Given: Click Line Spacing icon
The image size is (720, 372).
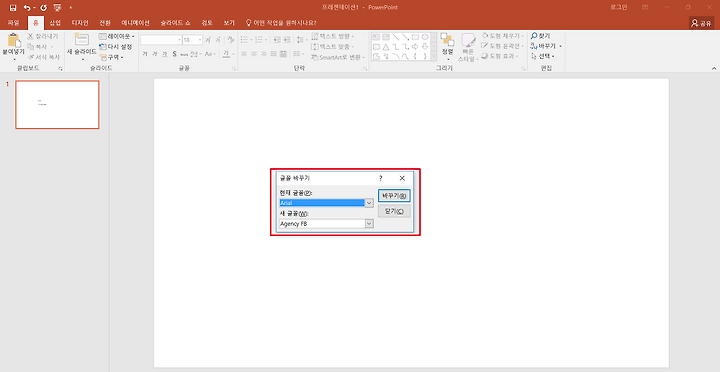Looking at the screenshot, I should [301, 39].
